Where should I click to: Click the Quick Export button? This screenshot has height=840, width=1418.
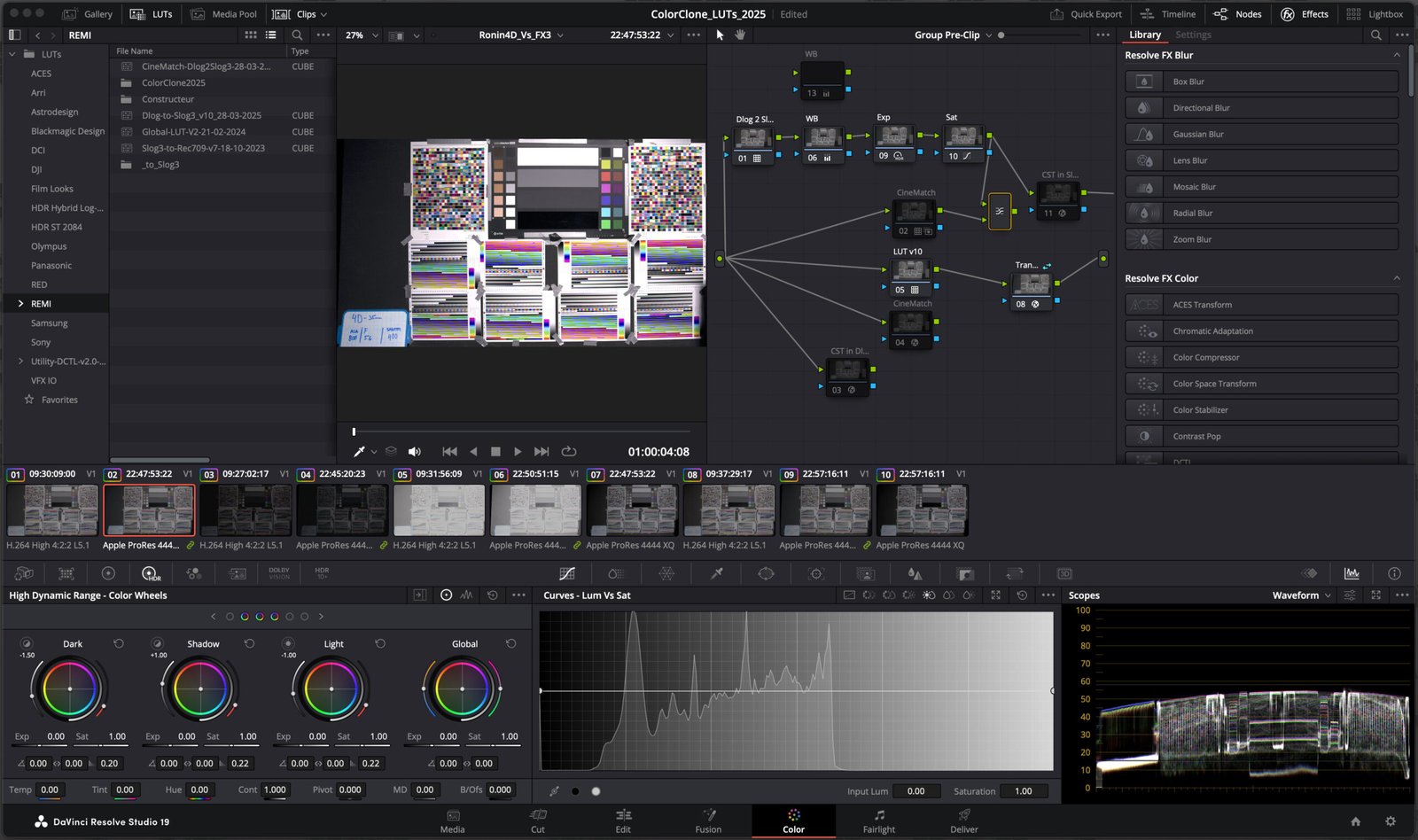click(x=1086, y=14)
